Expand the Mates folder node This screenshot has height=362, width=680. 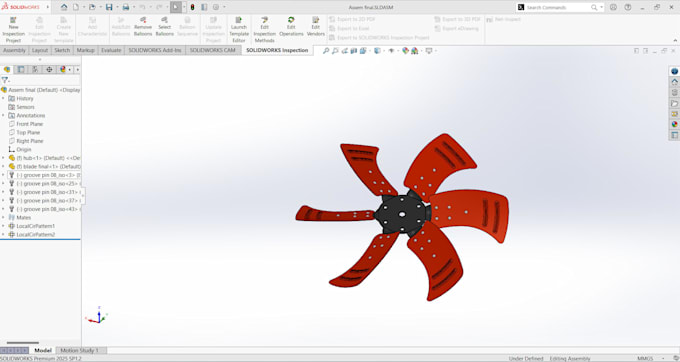pos(3,217)
